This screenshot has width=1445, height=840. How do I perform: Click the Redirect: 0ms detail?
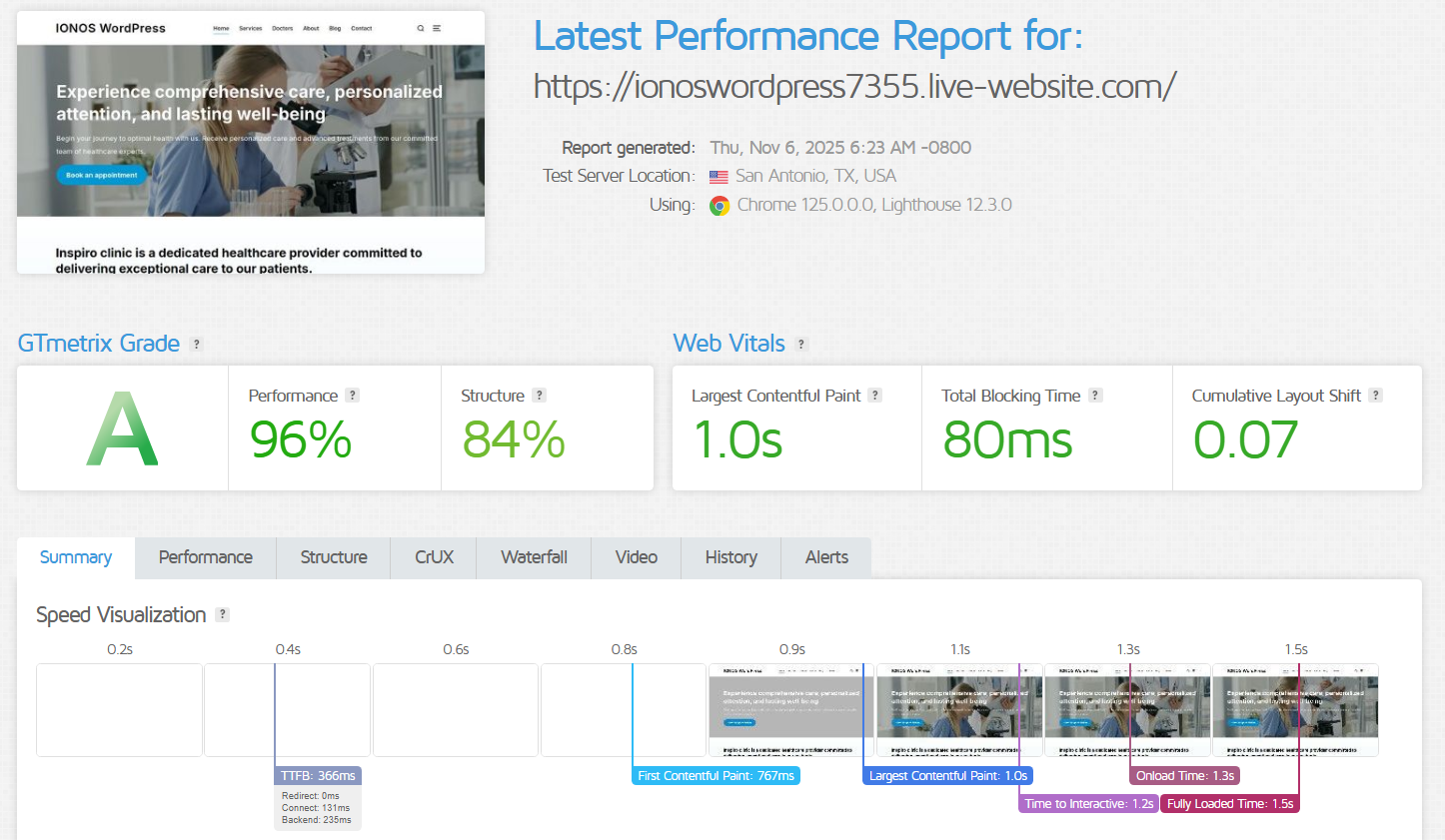311,796
